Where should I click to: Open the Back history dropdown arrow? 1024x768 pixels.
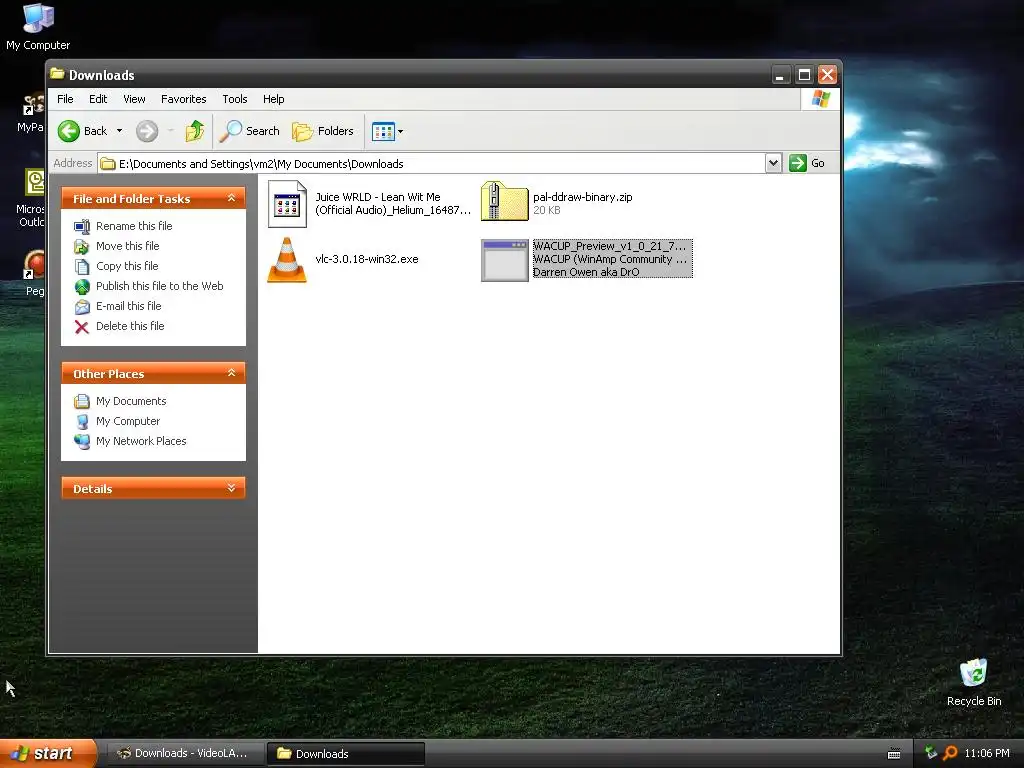pyautogui.click(x=120, y=131)
